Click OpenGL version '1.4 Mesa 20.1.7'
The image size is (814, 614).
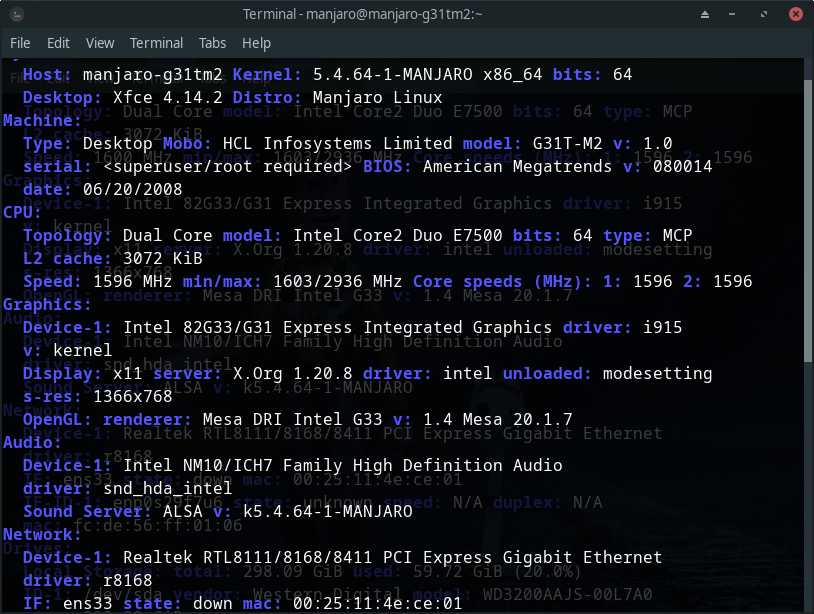[497, 419]
